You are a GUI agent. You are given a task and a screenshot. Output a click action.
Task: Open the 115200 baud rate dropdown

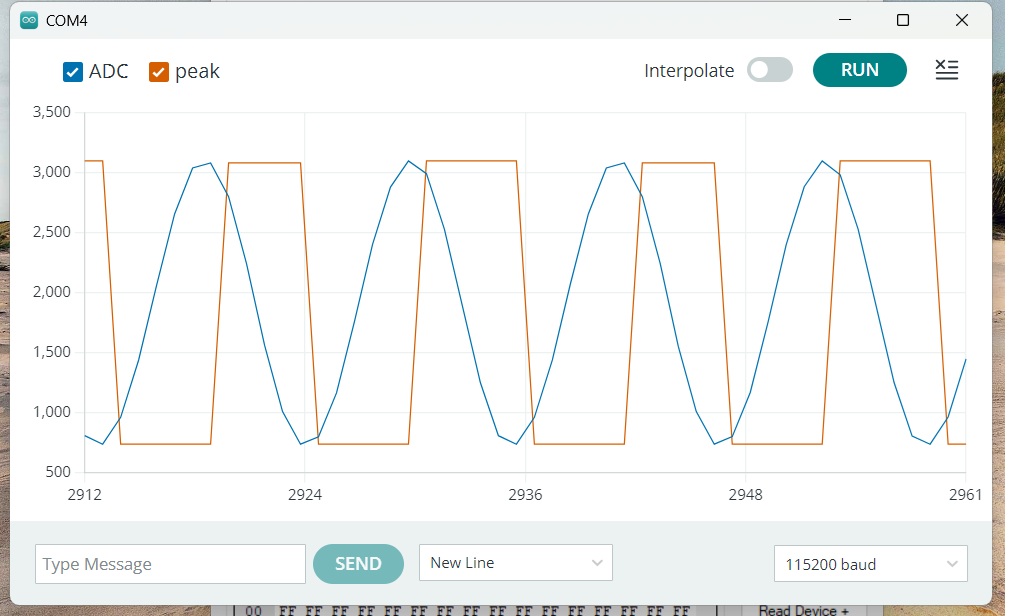pos(869,563)
